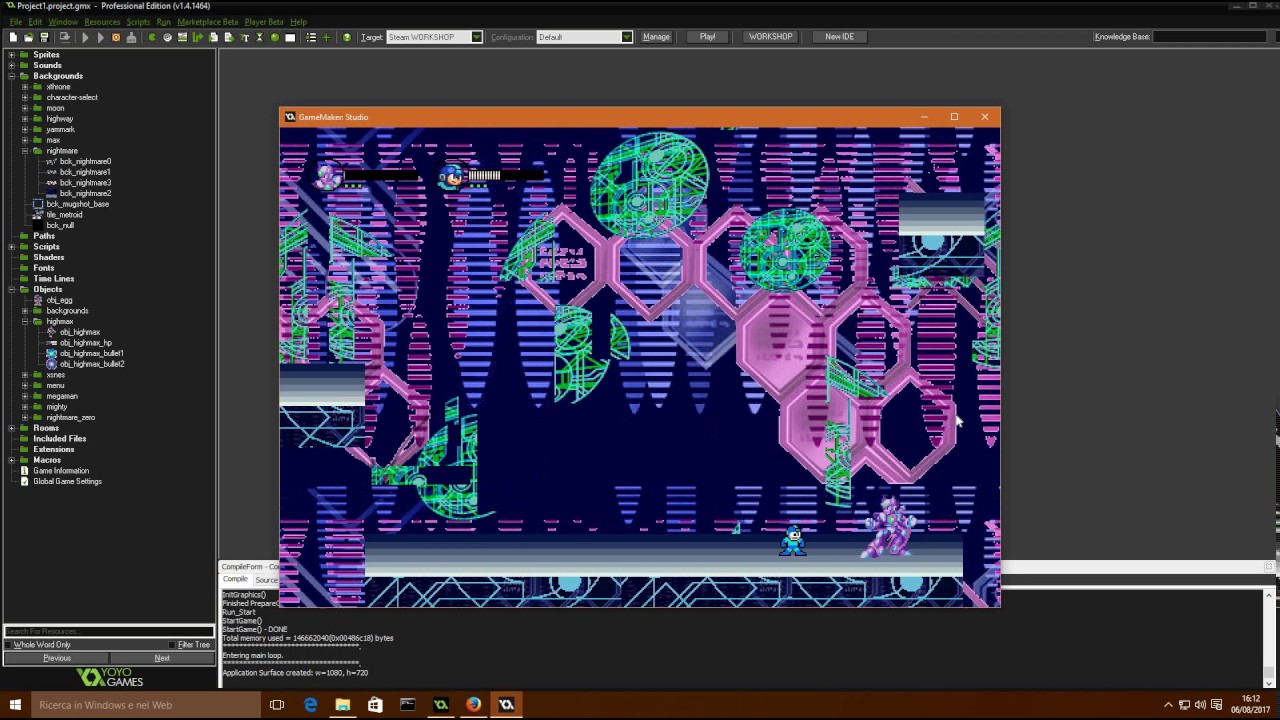Create a sprite with the Pac-Man icon
The image size is (1280, 720).
152,37
